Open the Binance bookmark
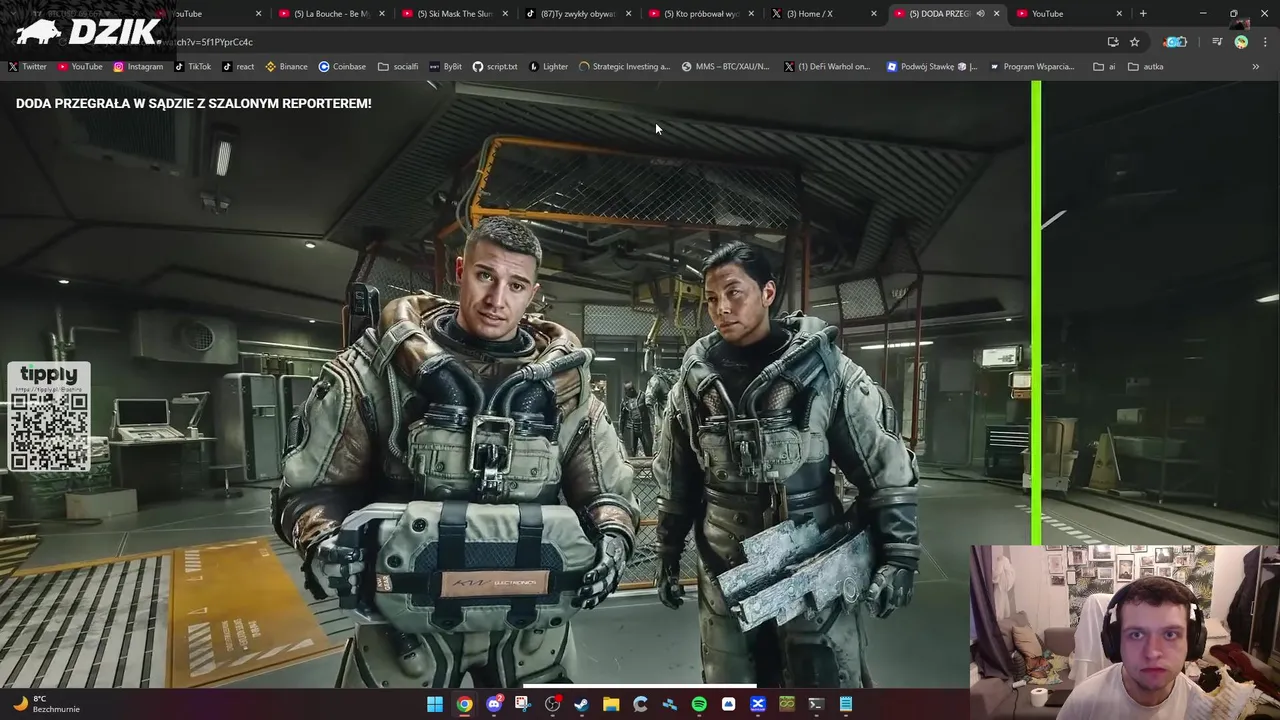1280x720 pixels. pos(286,67)
